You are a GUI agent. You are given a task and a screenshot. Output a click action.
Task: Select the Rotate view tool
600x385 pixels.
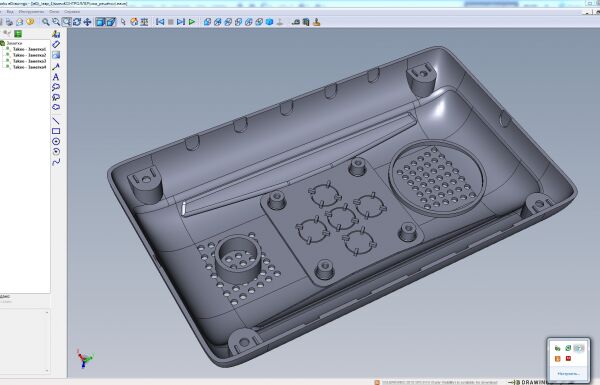click(x=77, y=22)
